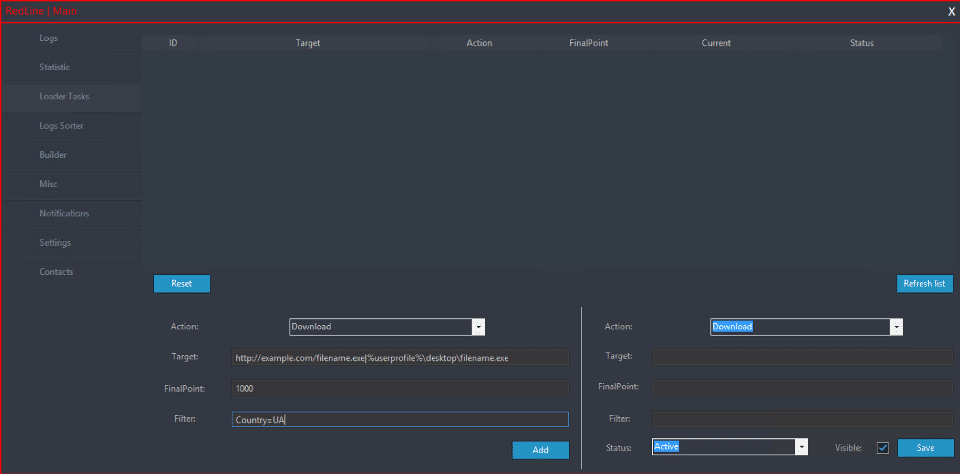Click the Action column header in table
960x474 pixels.
(479, 43)
